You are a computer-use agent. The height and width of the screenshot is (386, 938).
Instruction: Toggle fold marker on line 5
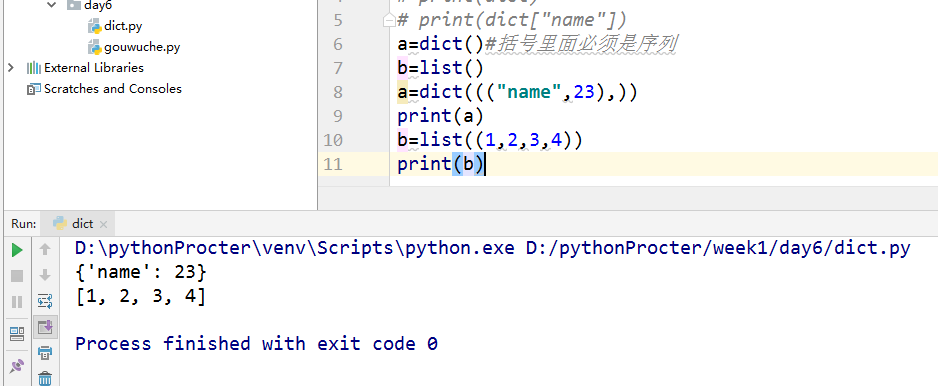389,20
